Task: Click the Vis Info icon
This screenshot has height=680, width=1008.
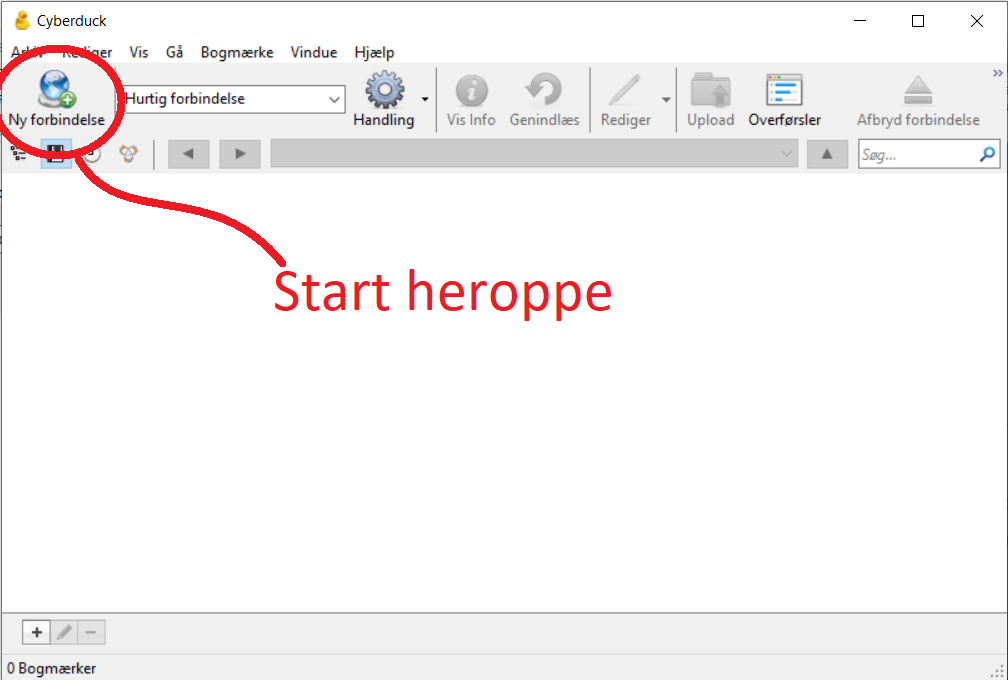Action: coord(471,90)
